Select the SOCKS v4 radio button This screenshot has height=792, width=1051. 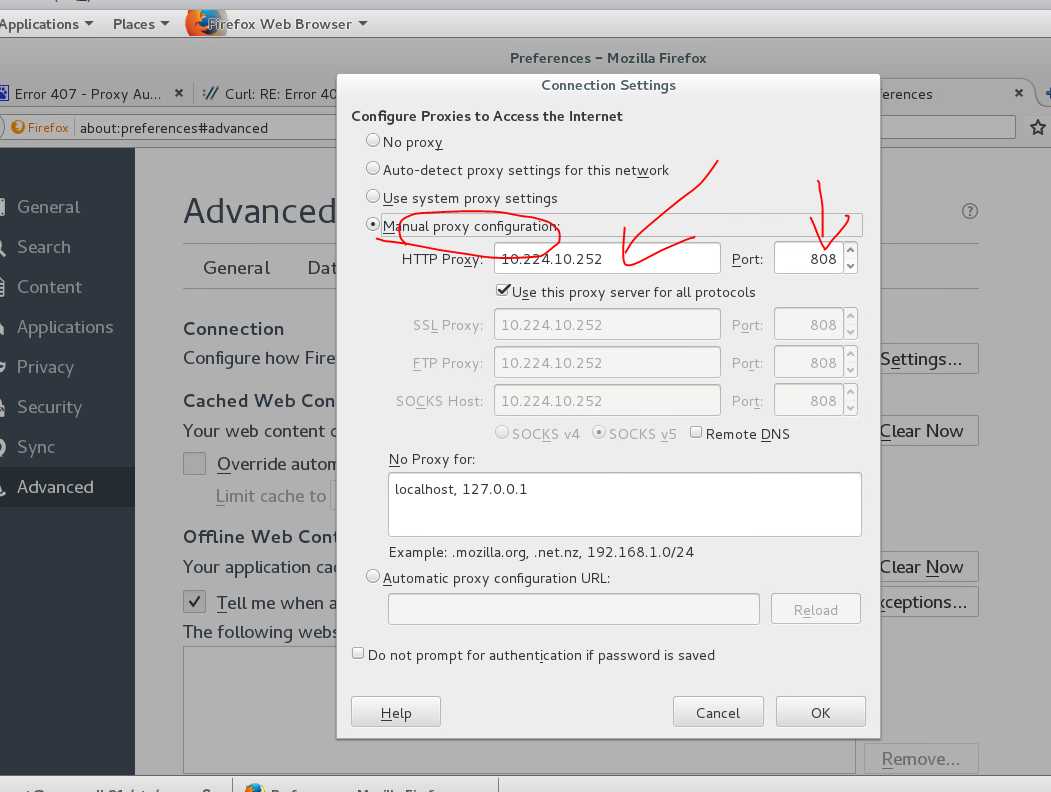pyautogui.click(x=501, y=432)
